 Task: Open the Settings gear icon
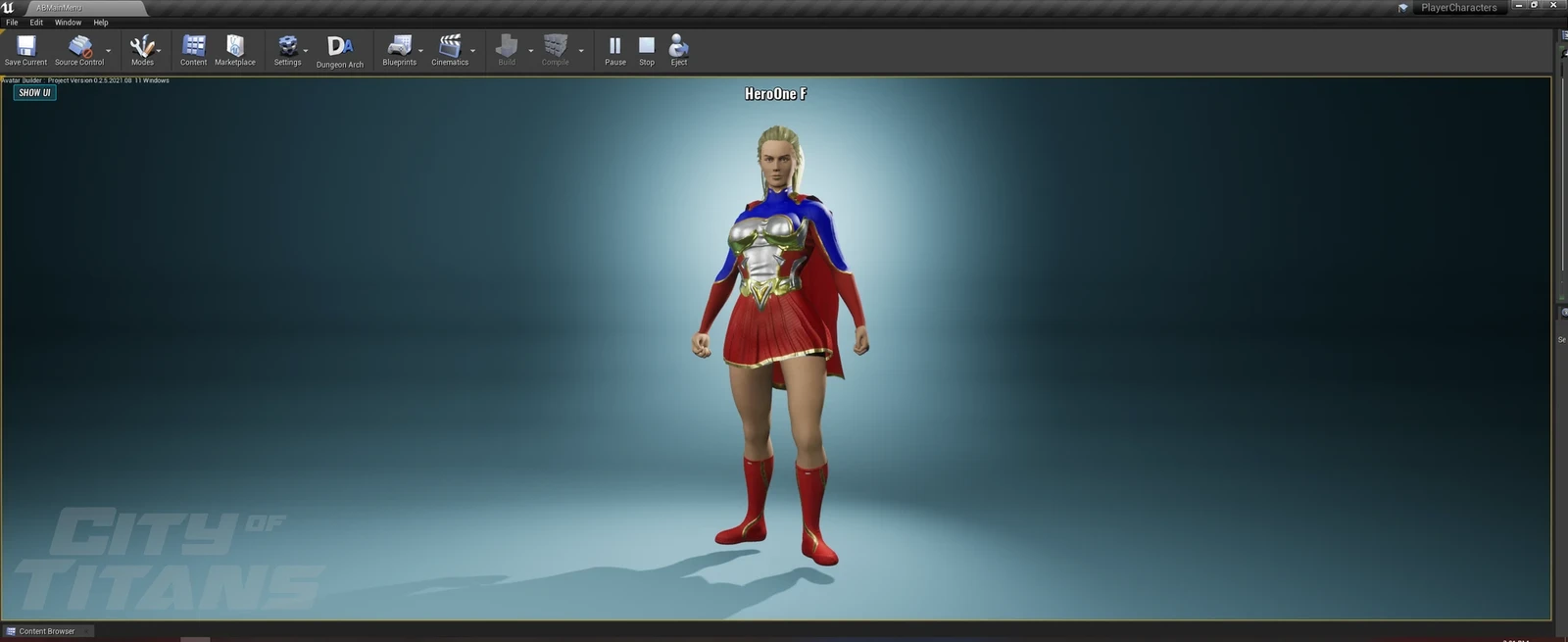point(287,50)
